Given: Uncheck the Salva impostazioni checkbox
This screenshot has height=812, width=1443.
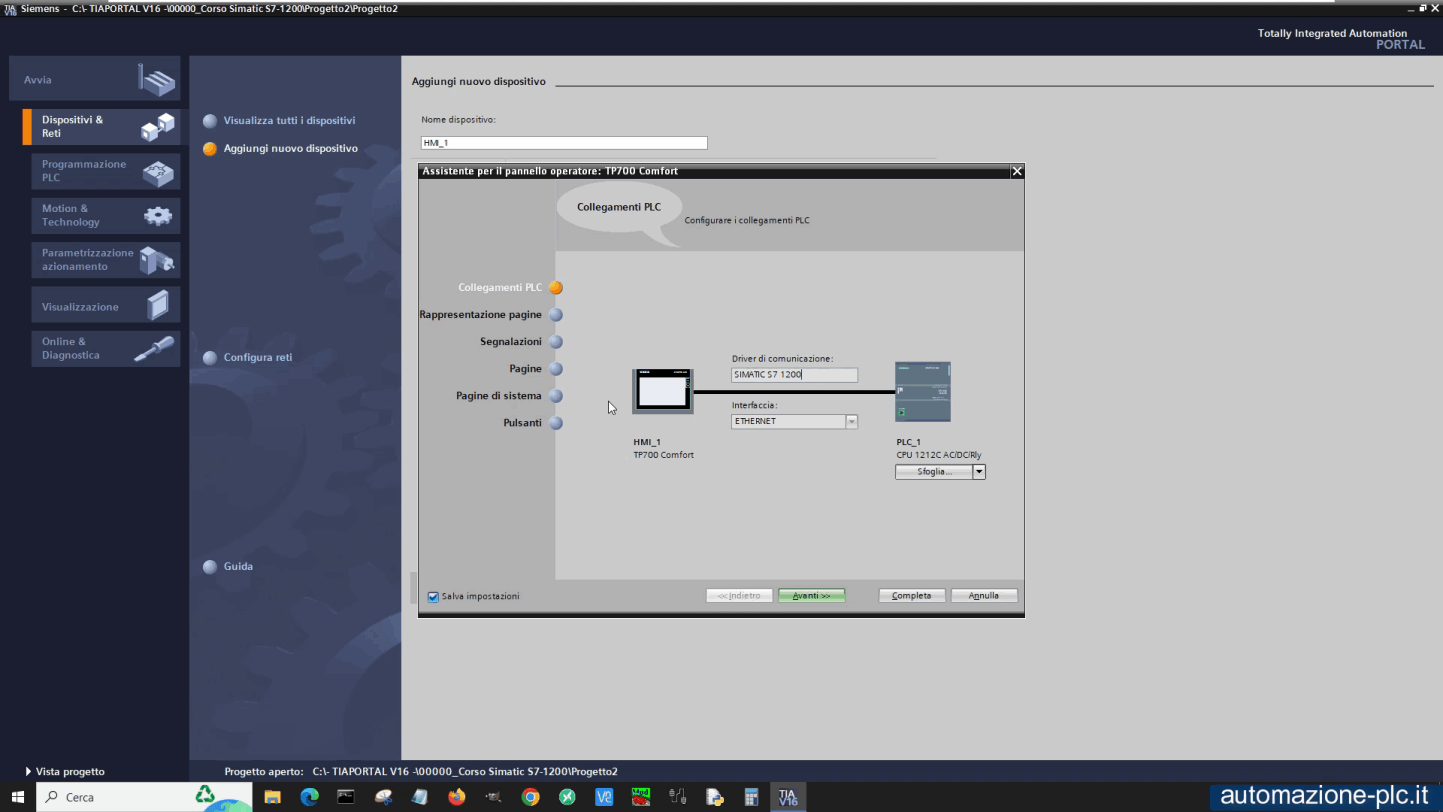Looking at the screenshot, I should click(x=432, y=596).
